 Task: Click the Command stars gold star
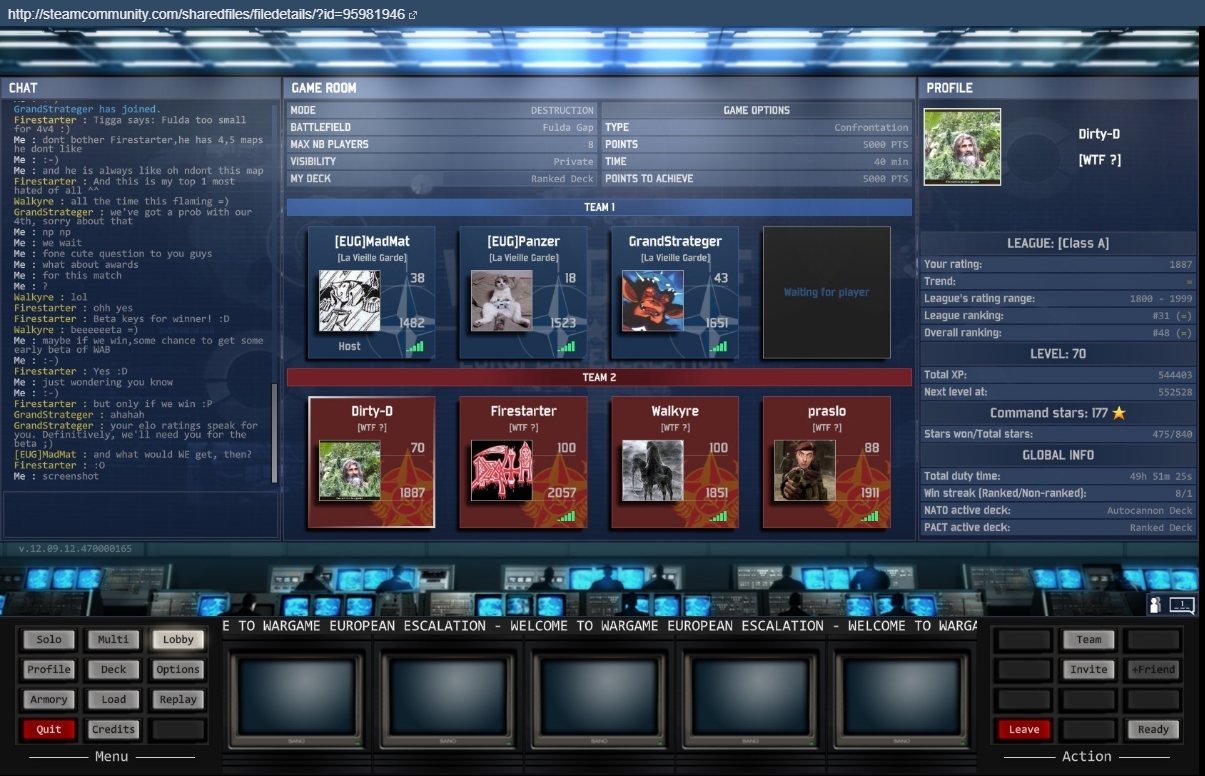point(1119,412)
